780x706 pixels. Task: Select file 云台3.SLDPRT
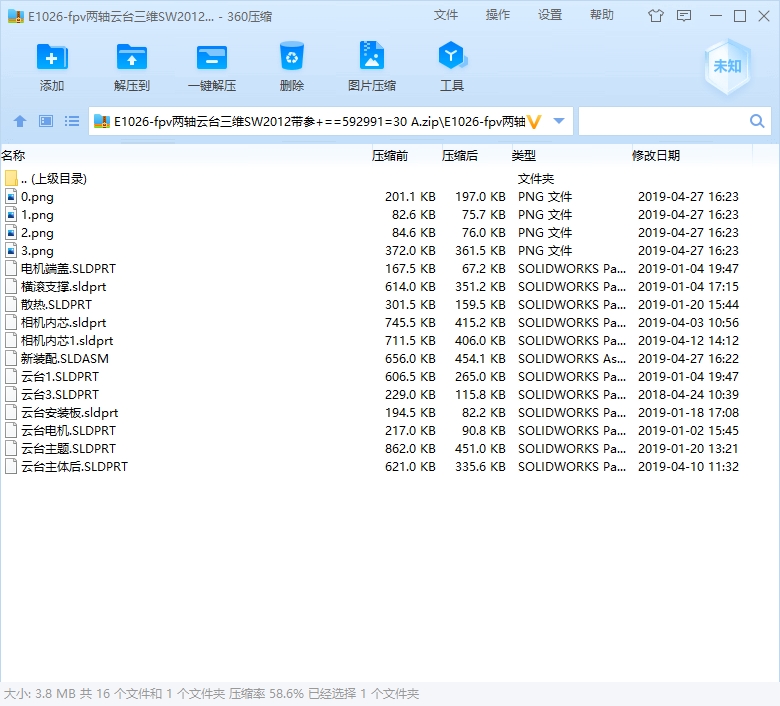pyautogui.click(x=60, y=395)
